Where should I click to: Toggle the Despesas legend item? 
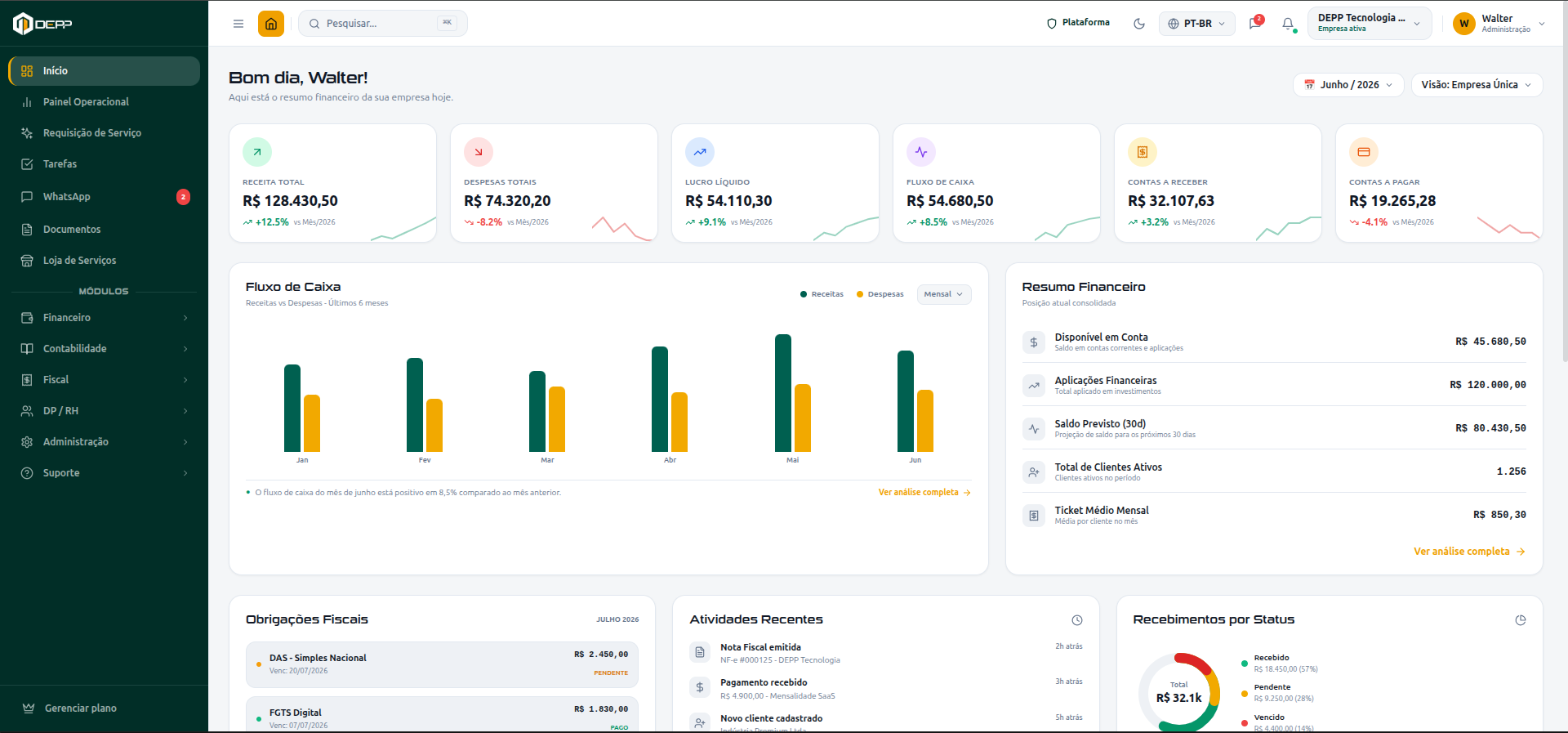point(880,294)
